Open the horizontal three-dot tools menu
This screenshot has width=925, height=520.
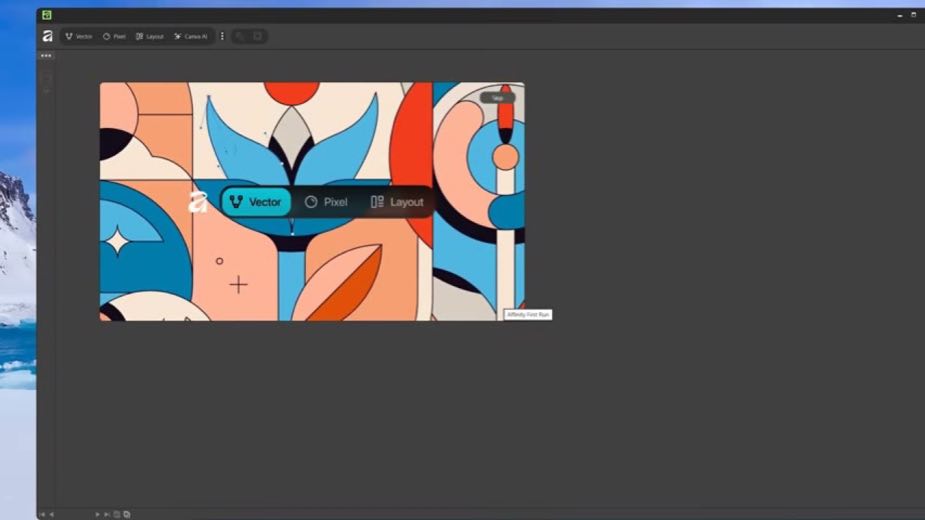pyautogui.click(x=46, y=55)
